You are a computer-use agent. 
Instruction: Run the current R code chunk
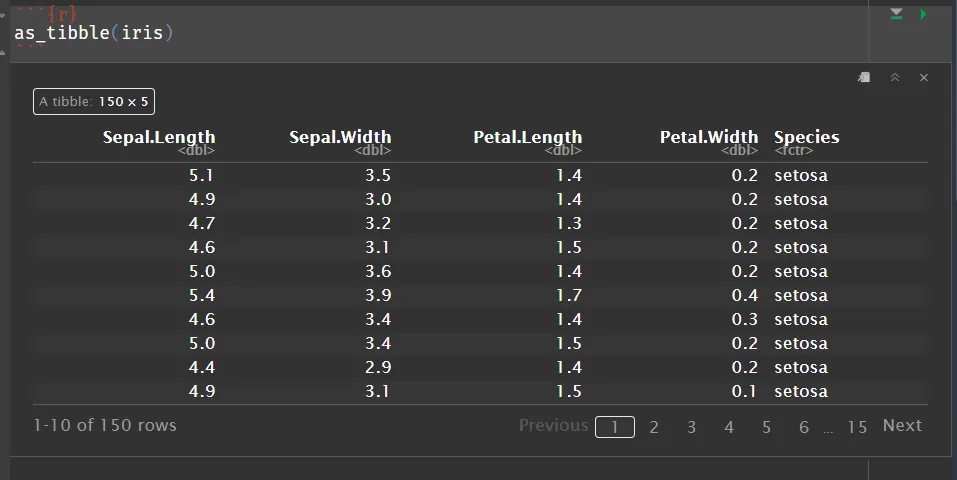pyautogui.click(x=924, y=14)
